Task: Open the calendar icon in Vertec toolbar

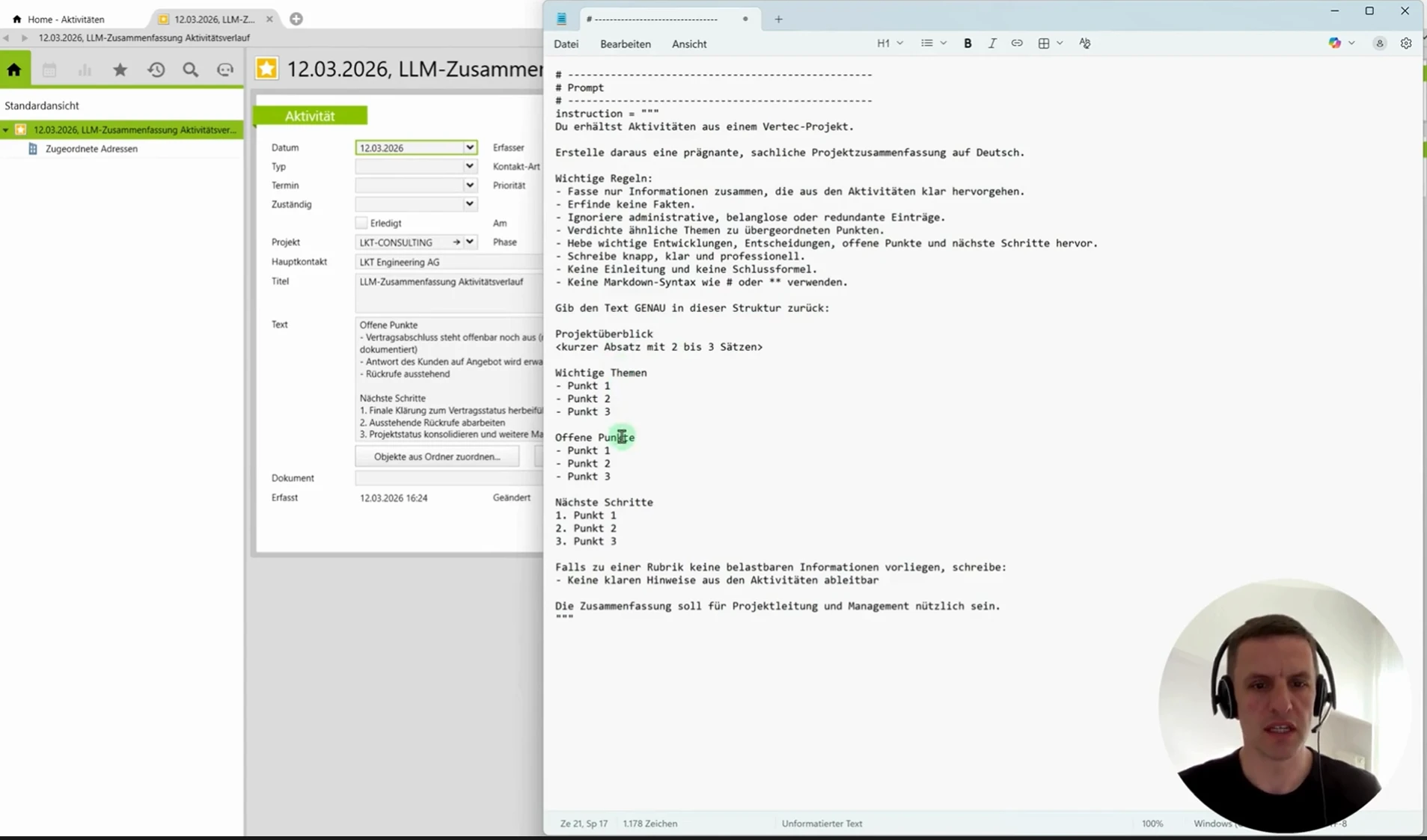Action: click(49, 70)
